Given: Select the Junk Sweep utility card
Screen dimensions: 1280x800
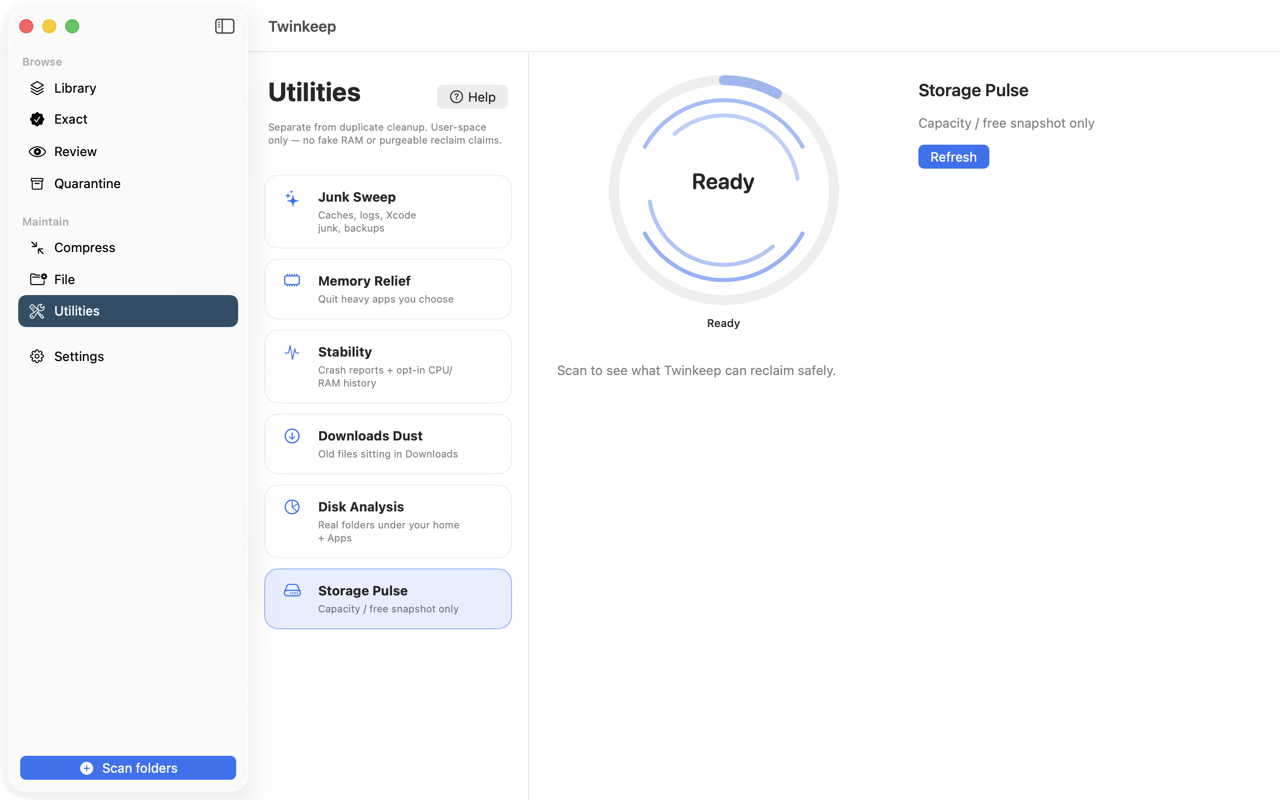Looking at the screenshot, I should (388, 212).
